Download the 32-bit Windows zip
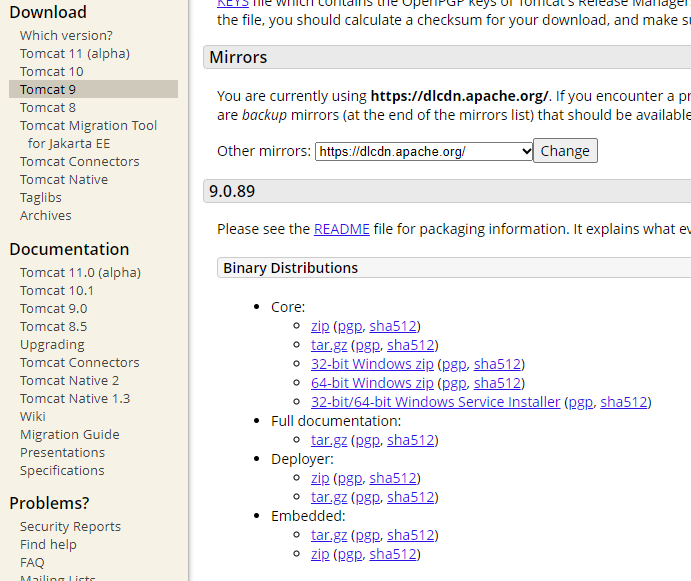Viewport: 691px width, 581px height. [x=372, y=364]
